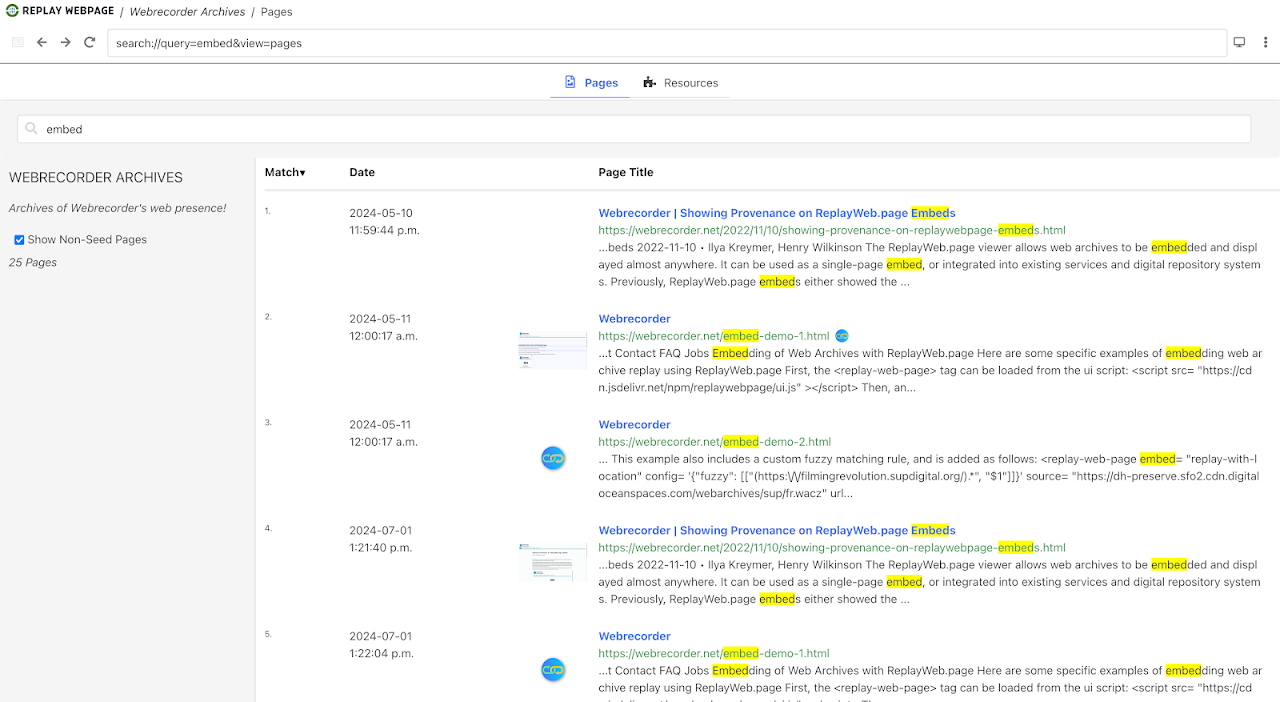Switch to the Resources tab
Viewport: 1280px width, 702px height.
(680, 83)
